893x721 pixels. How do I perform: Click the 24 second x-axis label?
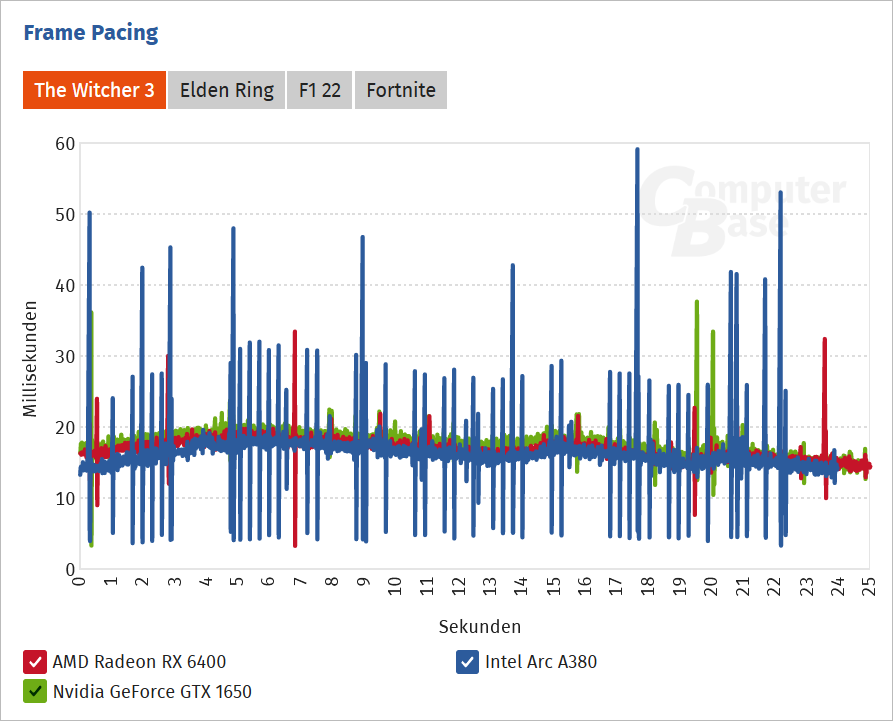point(837,586)
